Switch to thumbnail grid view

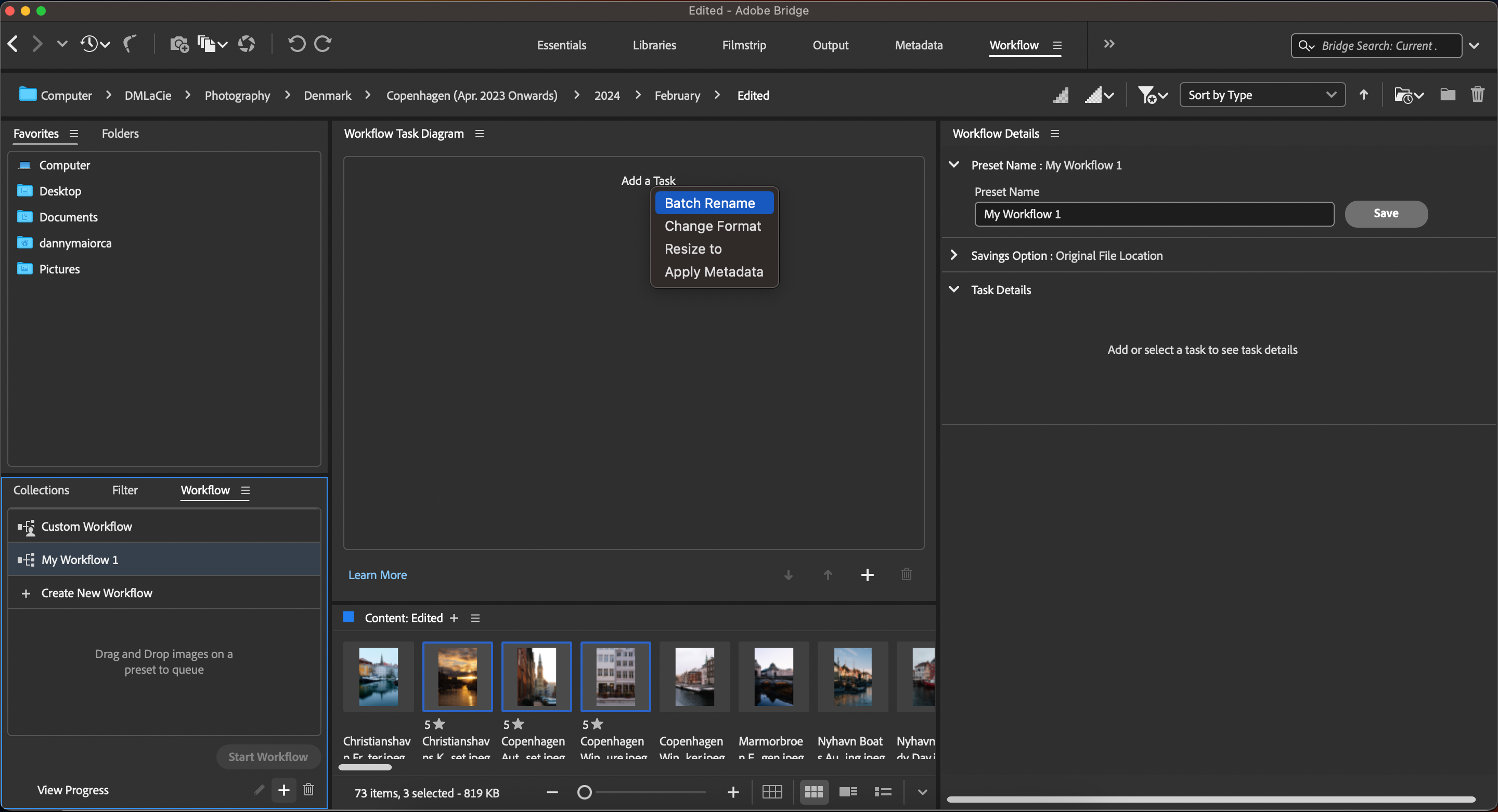pyautogui.click(x=813, y=792)
